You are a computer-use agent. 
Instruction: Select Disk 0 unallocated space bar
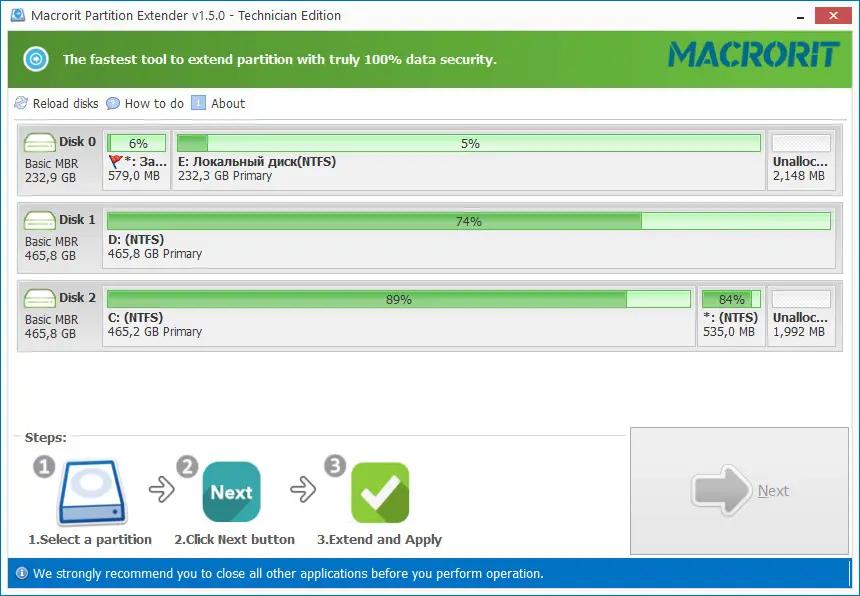(801, 143)
